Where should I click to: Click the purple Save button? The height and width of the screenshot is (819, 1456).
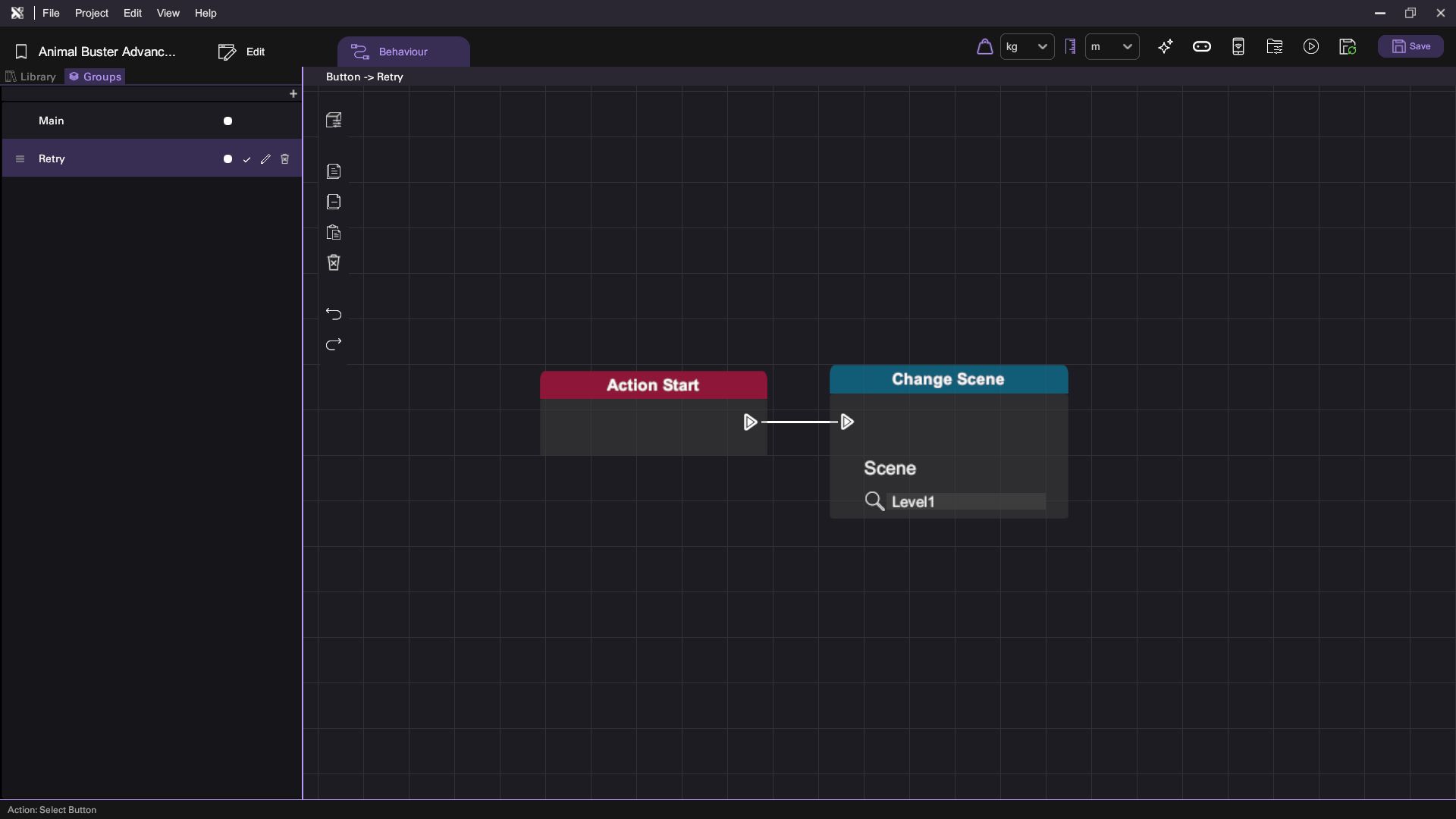point(1410,47)
